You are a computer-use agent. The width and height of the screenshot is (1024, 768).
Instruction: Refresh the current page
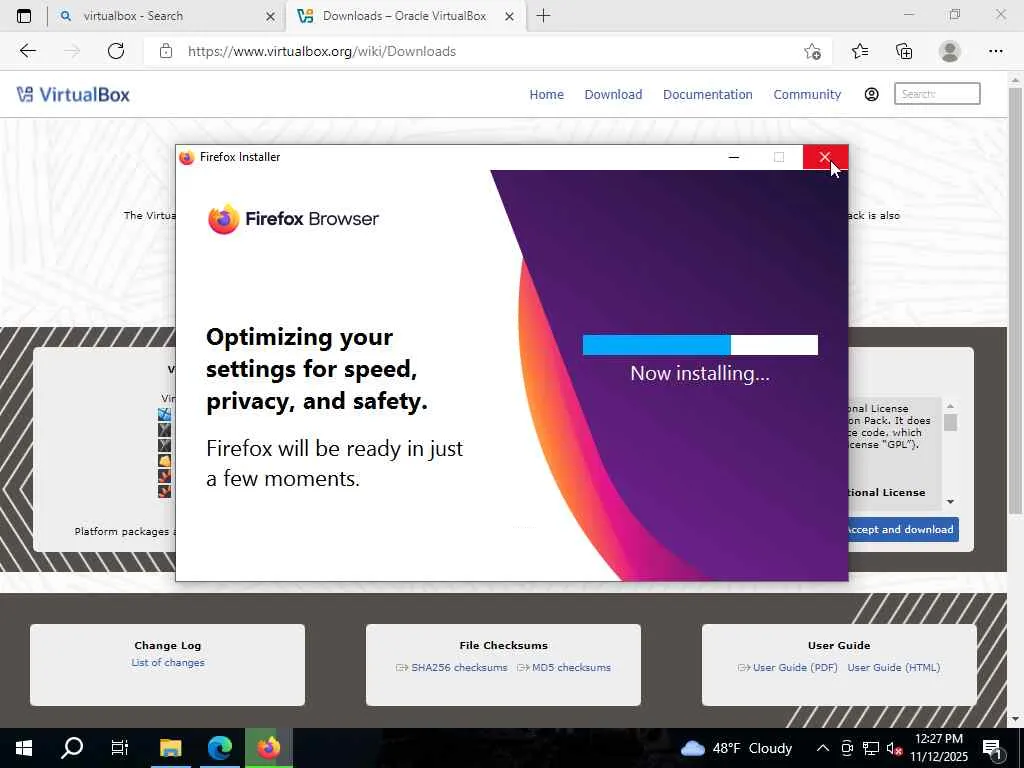coord(116,51)
